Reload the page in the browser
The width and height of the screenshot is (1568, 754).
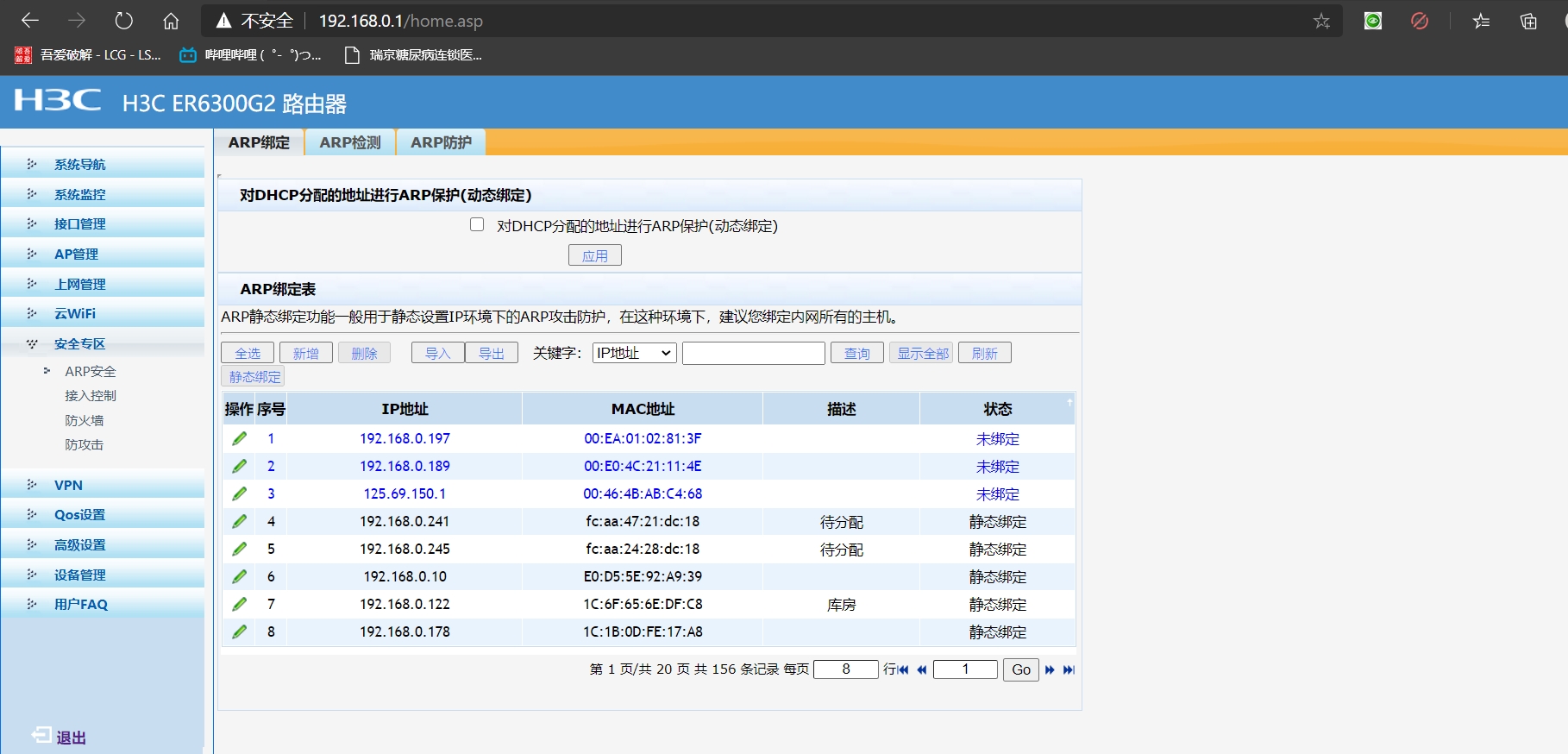[x=124, y=21]
